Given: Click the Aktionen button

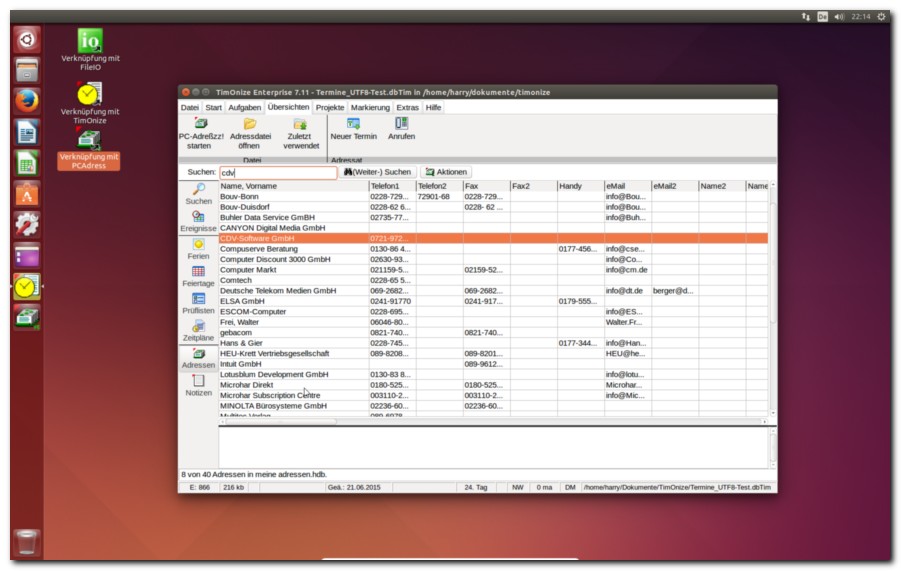Looking at the screenshot, I should pyautogui.click(x=446, y=172).
